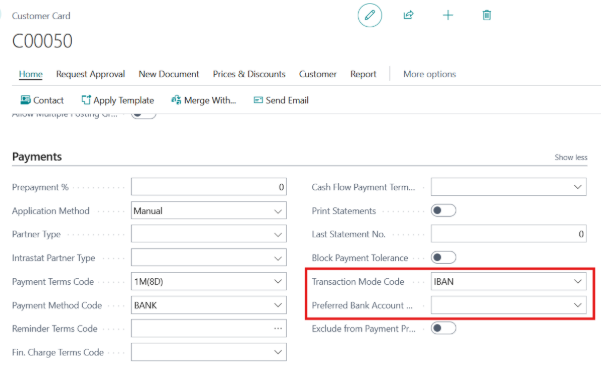Toggle the Block Payment Tolerance switch
The width and height of the screenshot is (601, 367).
pyautogui.click(x=443, y=257)
